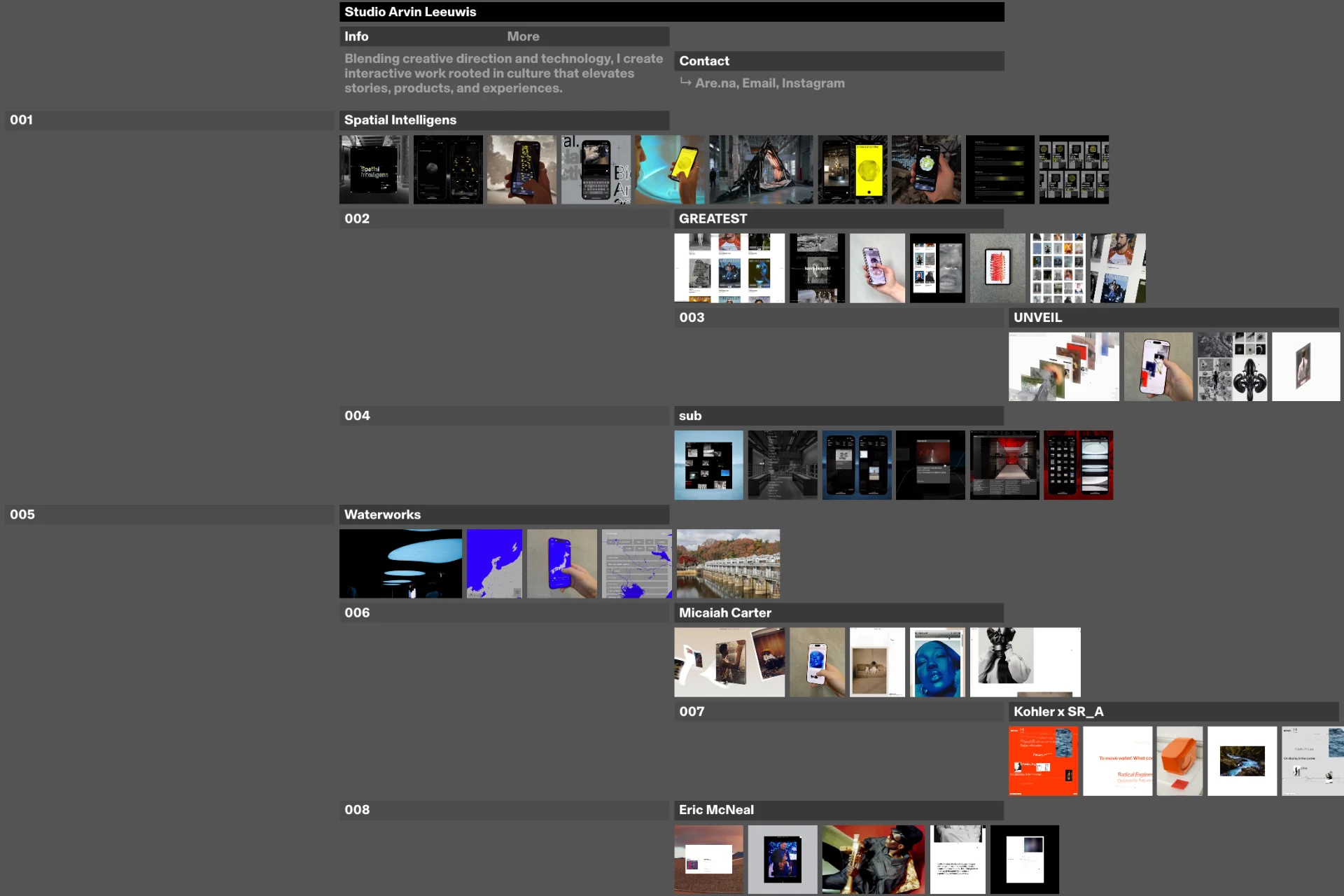The height and width of the screenshot is (896, 1344).
Task: Select the 005 project number label
Action: point(21,514)
